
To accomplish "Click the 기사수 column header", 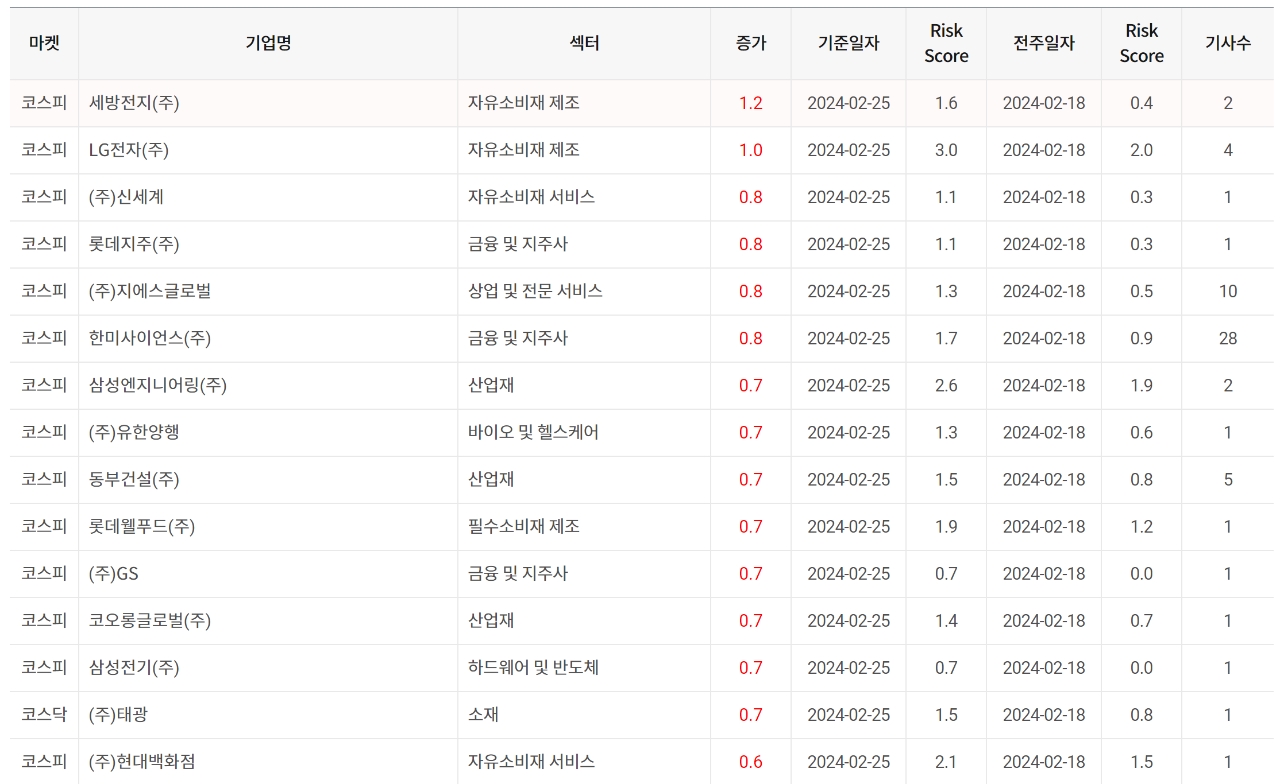I will pos(1227,43).
